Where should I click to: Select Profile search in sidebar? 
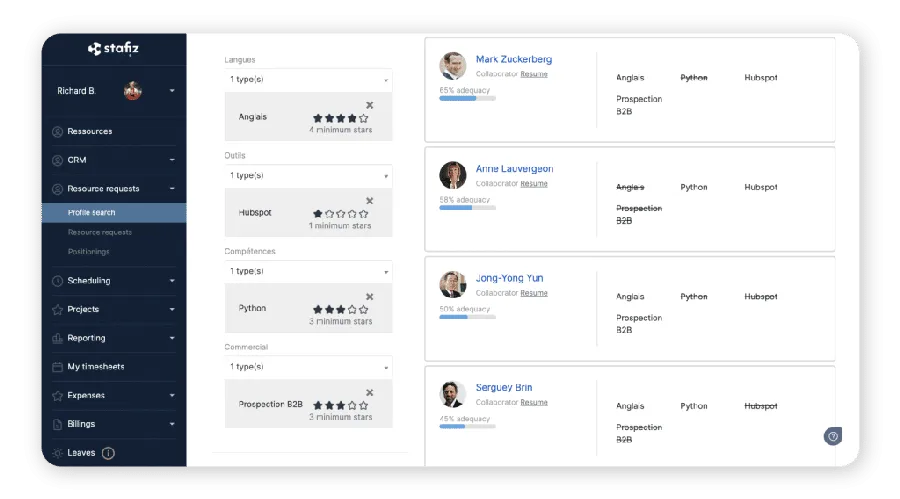tap(91, 212)
